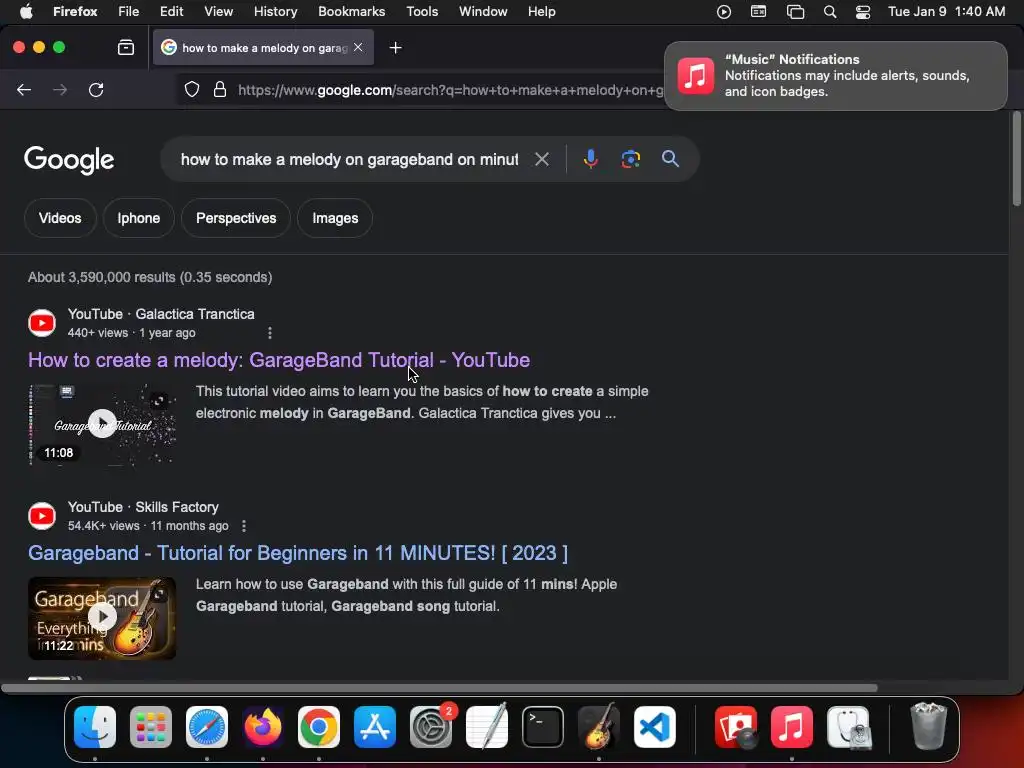Viewport: 1024px width, 768px height.
Task: Click the Now Playing menu bar icon
Action: (x=724, y=12)
